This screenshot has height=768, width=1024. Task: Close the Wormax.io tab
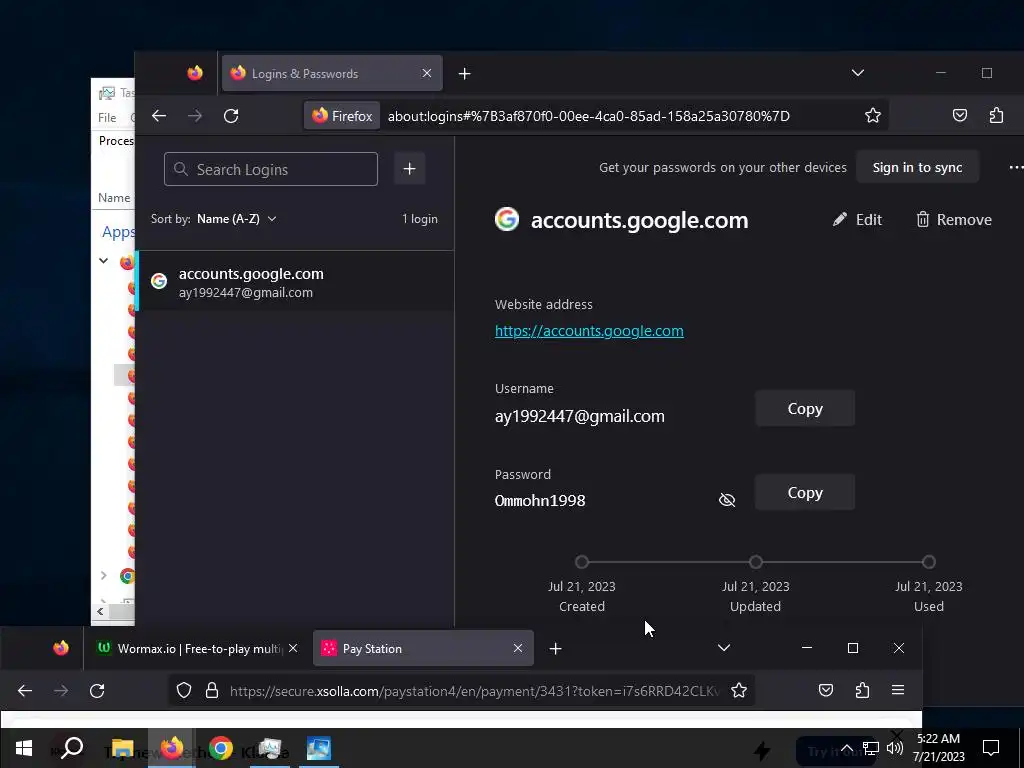[x=293, y=648]
